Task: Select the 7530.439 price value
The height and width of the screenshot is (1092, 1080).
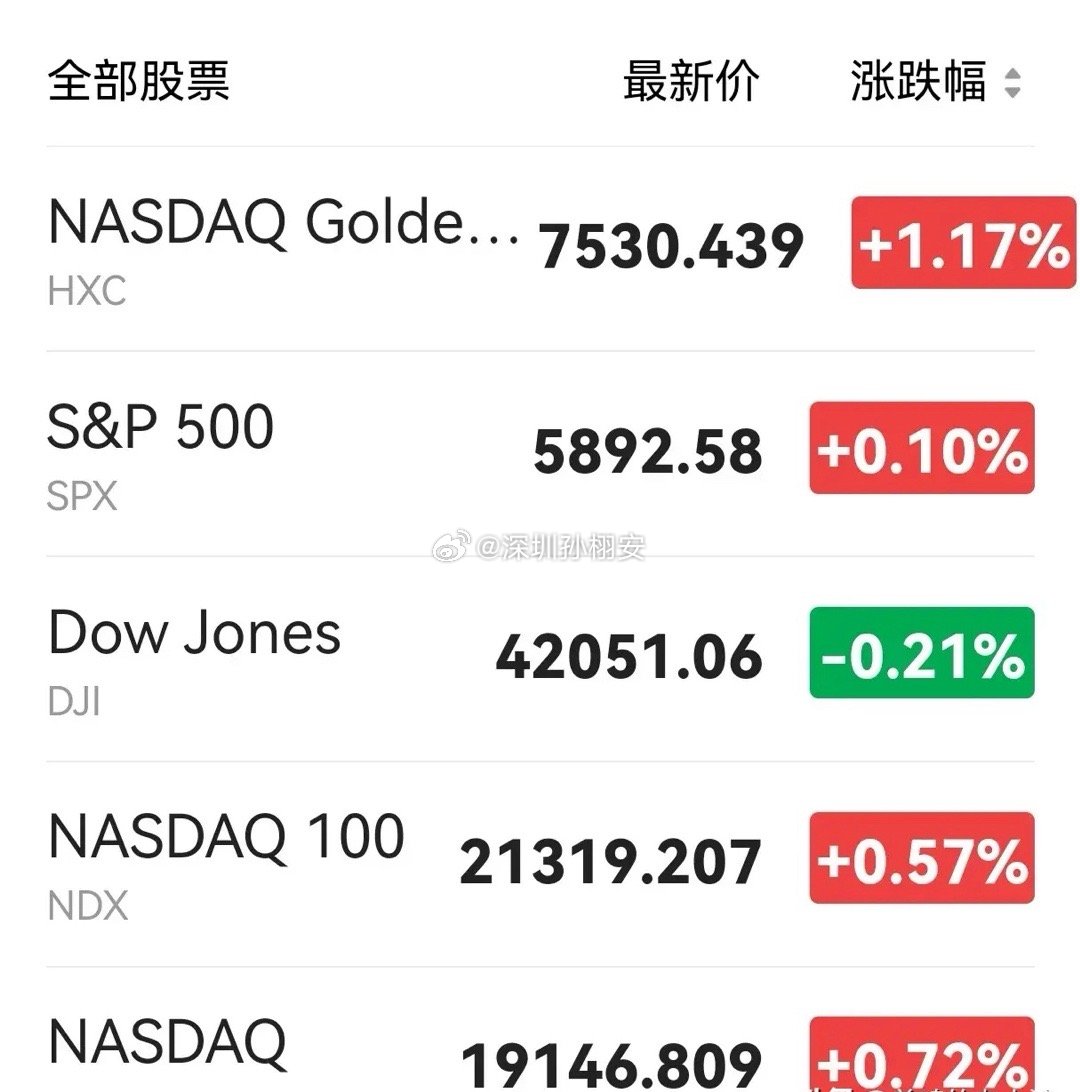Action: 671,246
